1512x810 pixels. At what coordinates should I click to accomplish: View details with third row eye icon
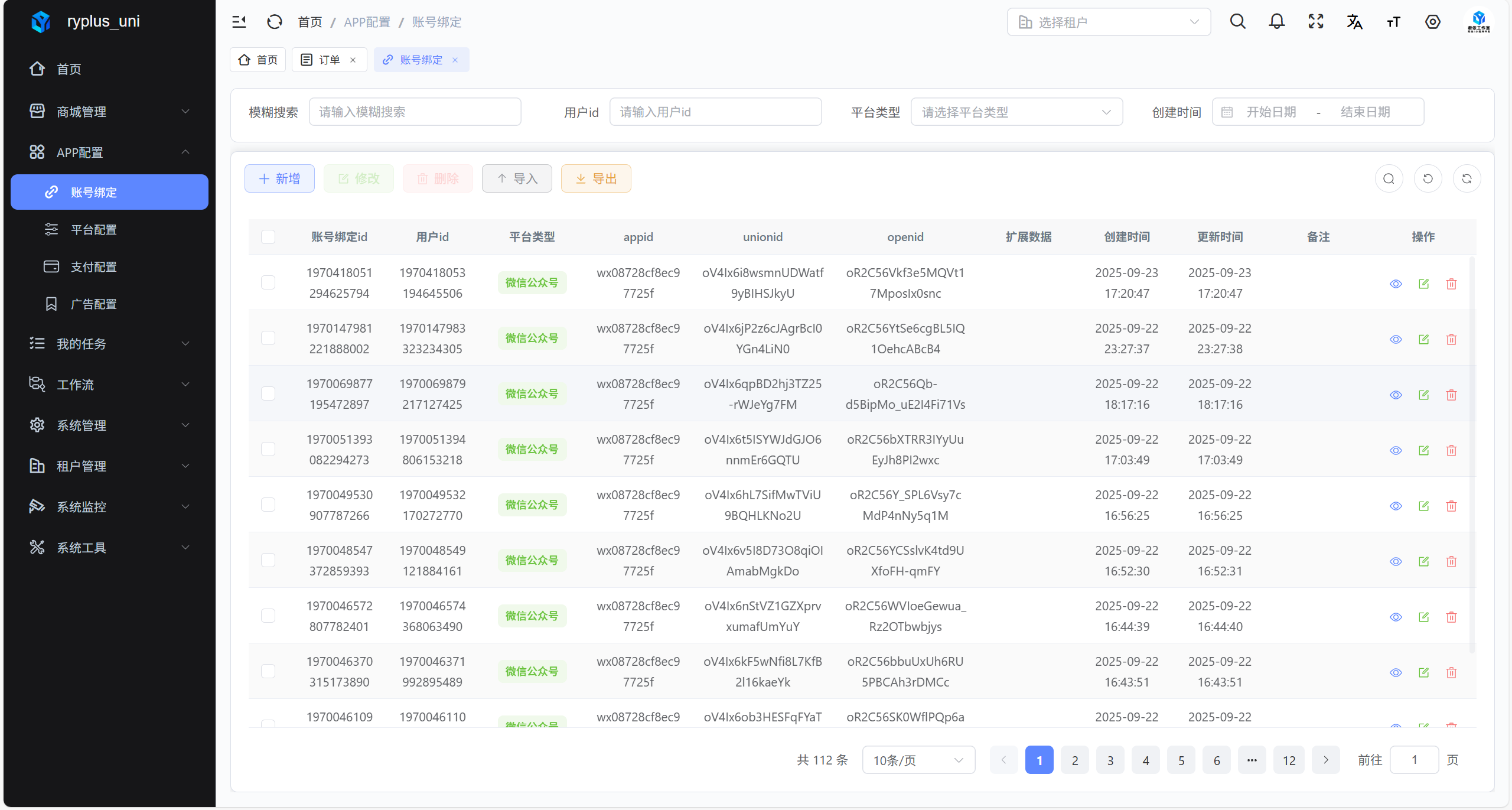[x=1396, y=395]
